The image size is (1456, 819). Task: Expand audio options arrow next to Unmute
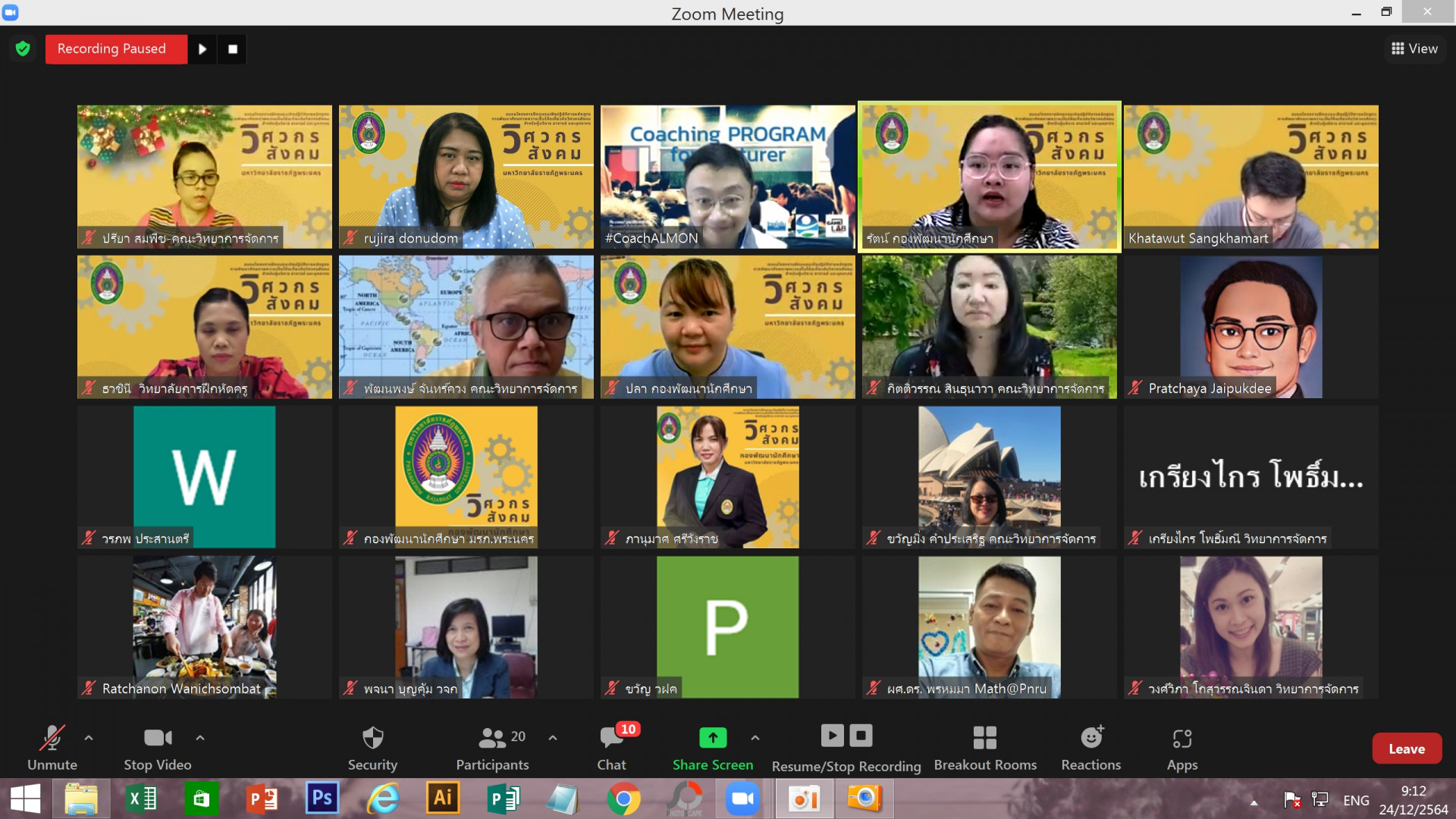click(89, 737)
